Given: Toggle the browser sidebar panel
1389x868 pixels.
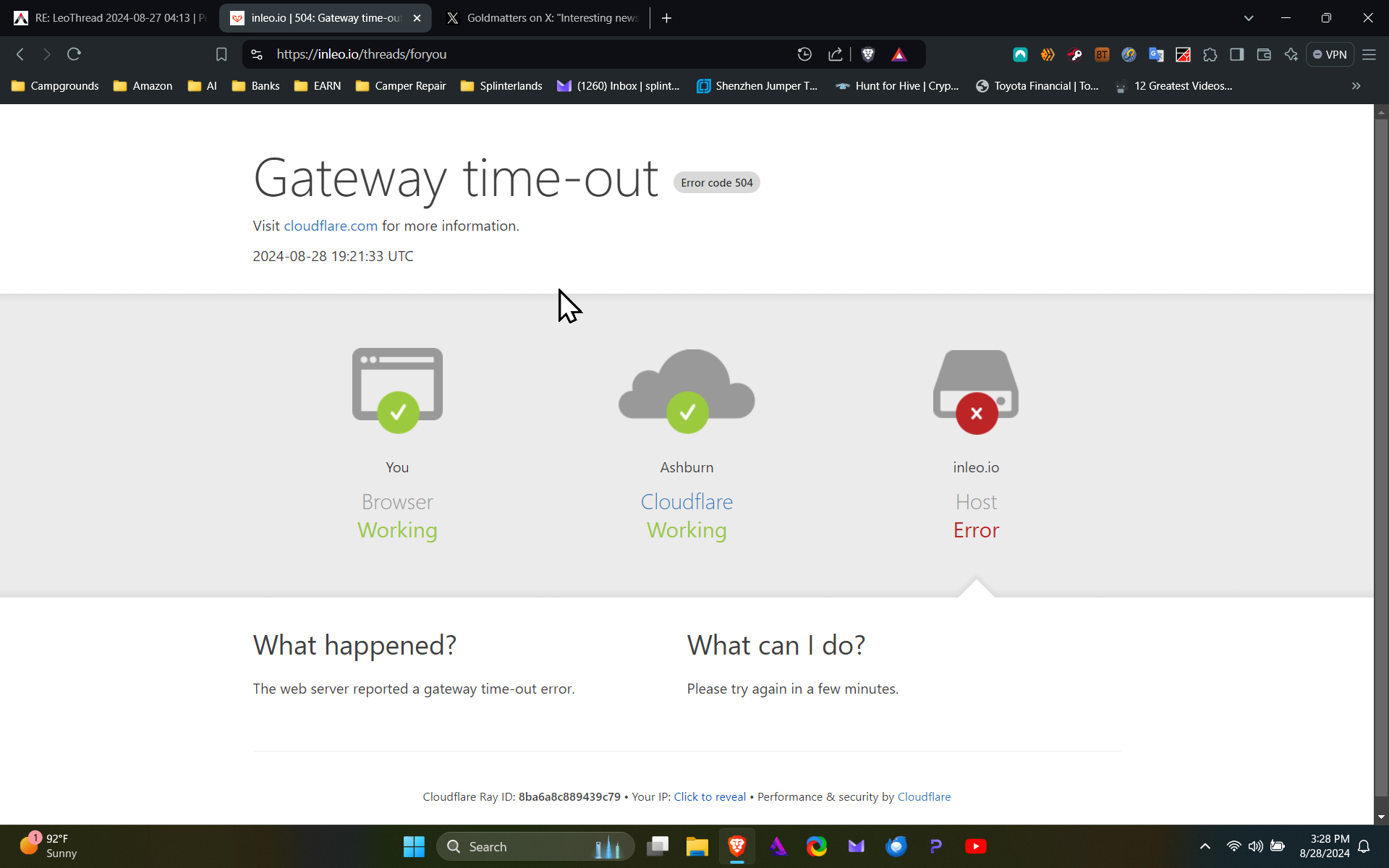Looking at the screenshot, I should pos(1237,54).
